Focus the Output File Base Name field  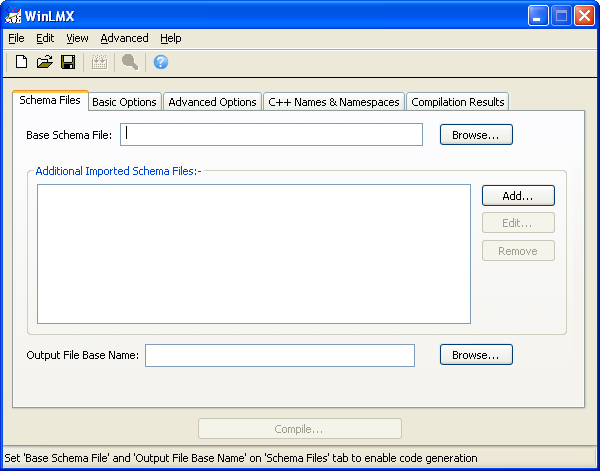click(280, 355)
